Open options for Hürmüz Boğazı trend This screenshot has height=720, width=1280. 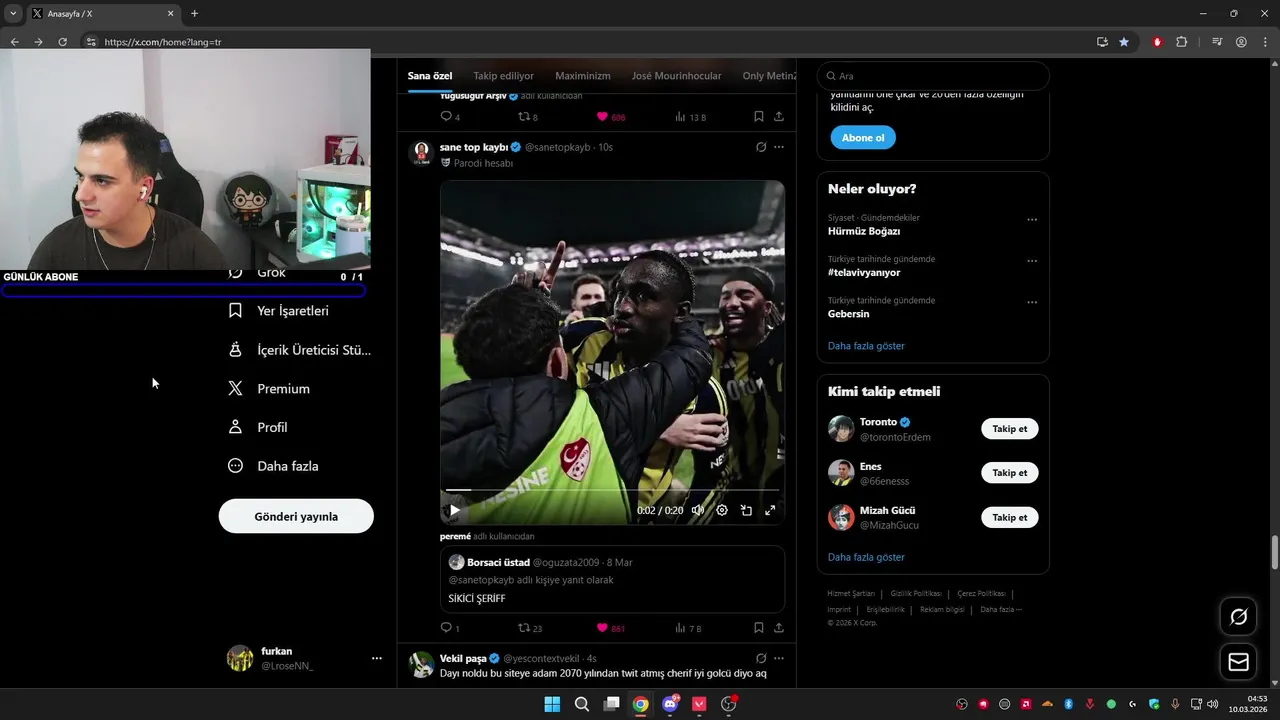tap(1032, 220)
